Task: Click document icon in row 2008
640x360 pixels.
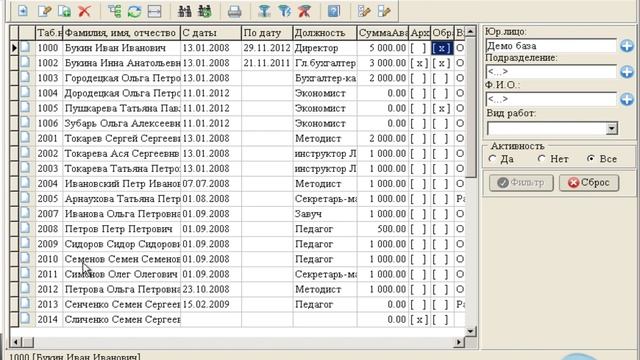Action: point(25,228)
